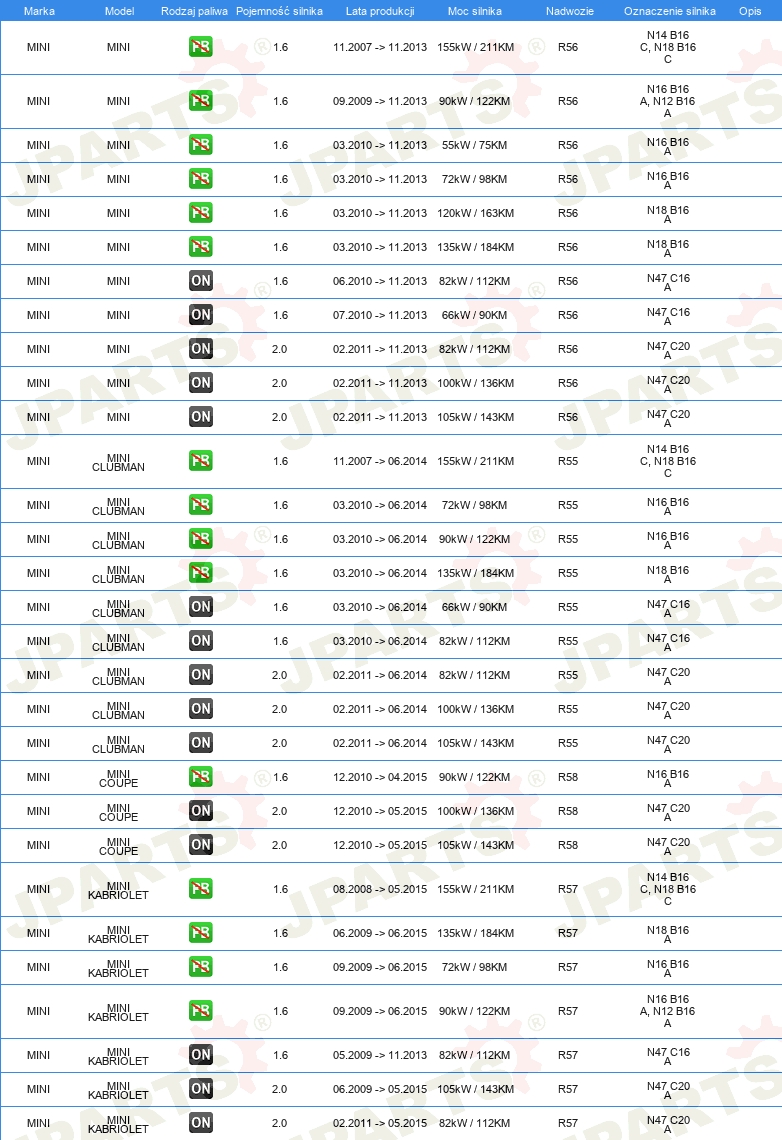782x1140 pixels.
Task: Click the diesel ON icon in the Clubman 100kW/136KM row
Action: 201,709
